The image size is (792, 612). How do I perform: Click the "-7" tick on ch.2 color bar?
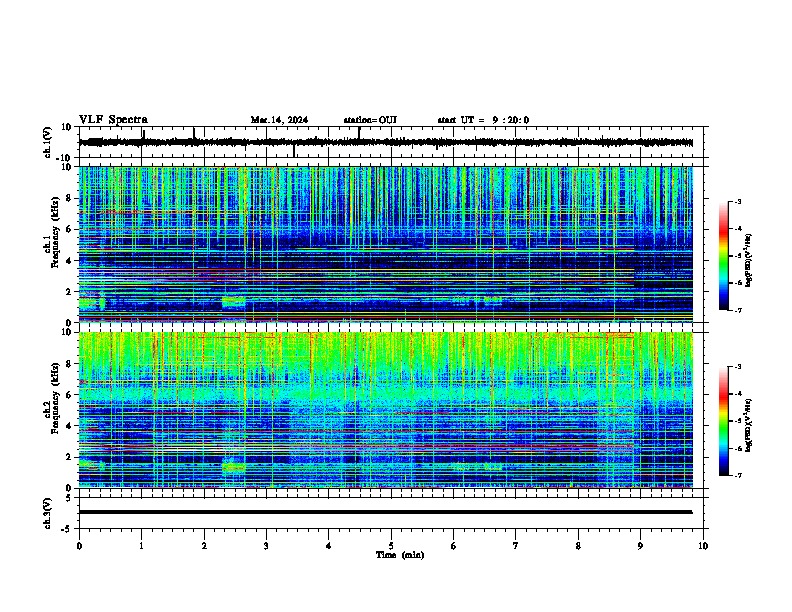[x=737, y=475]
